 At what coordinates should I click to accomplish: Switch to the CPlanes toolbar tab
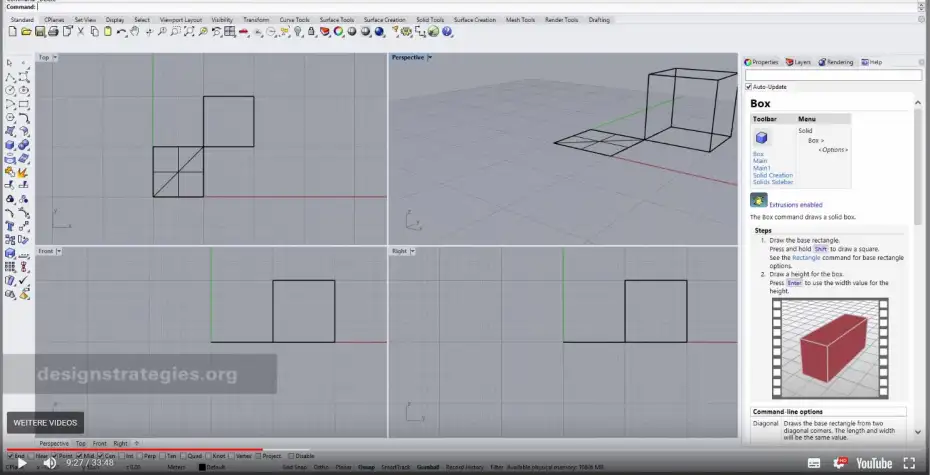[x=54, y=20]
